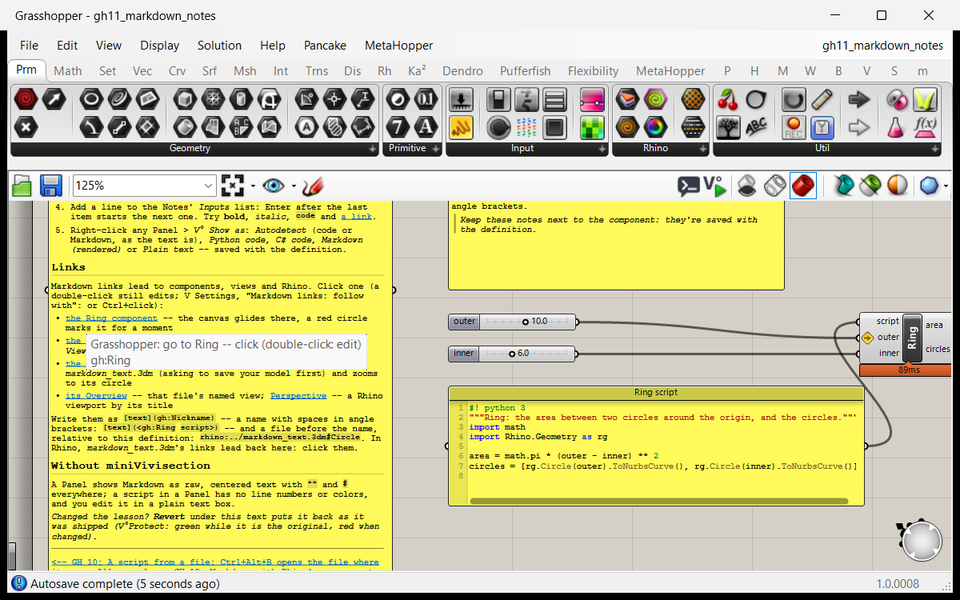The height and width of the screenshot is (600, 960).
Task: Expand the Util panel
Action: click(934, 149)
